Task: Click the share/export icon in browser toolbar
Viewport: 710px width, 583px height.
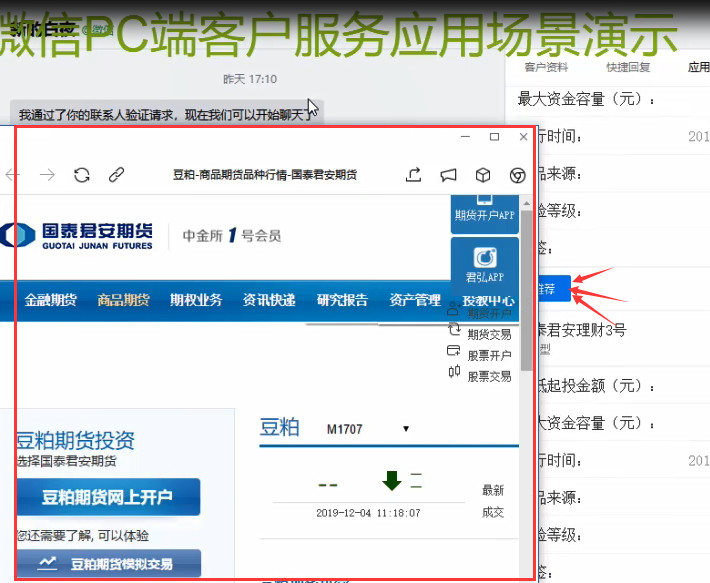Action: (x=413, y=175)
